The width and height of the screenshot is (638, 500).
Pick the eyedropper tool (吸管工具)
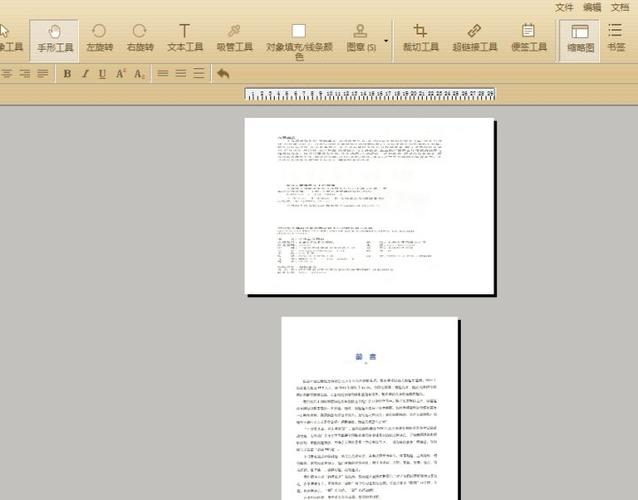234,38
